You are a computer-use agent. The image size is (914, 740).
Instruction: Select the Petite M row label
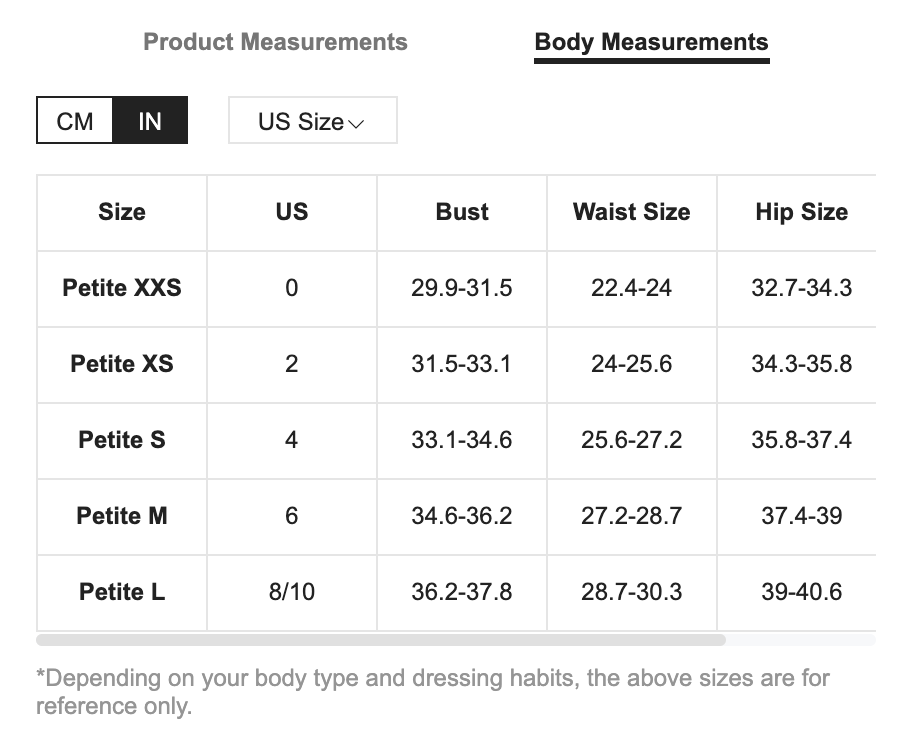pos(122,516)
